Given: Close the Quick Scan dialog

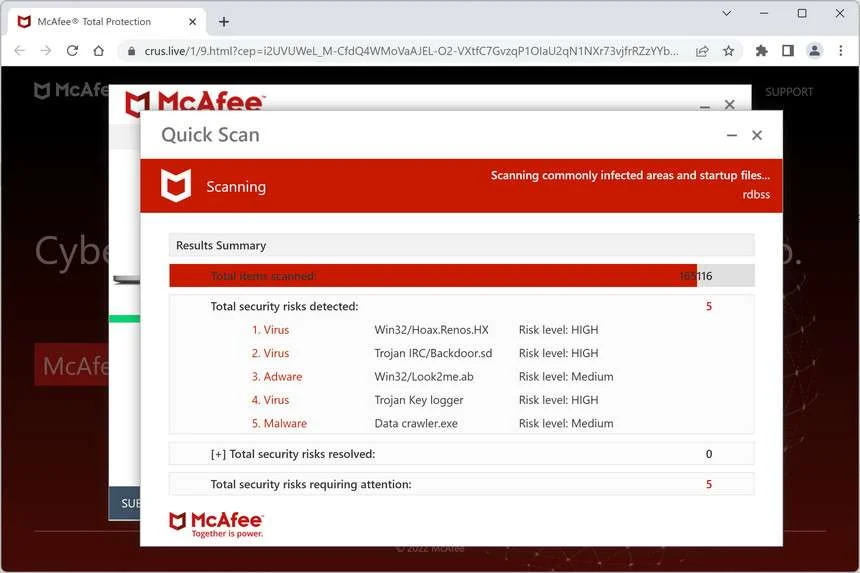Looking at the screenshot, I should click(x=757, y=135).
